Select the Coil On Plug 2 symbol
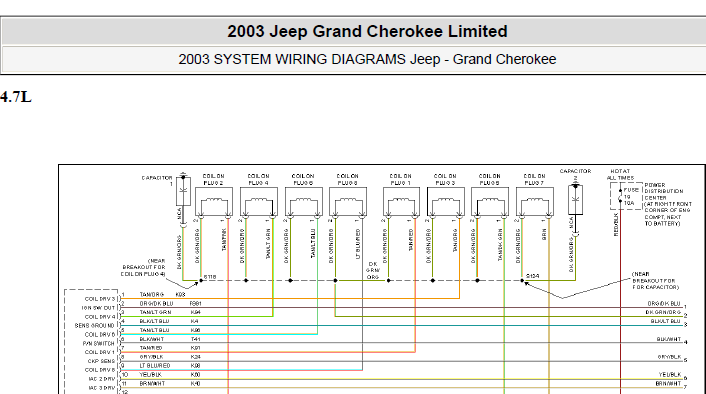Screen dimensions: 706x394 tap(214, 202)
